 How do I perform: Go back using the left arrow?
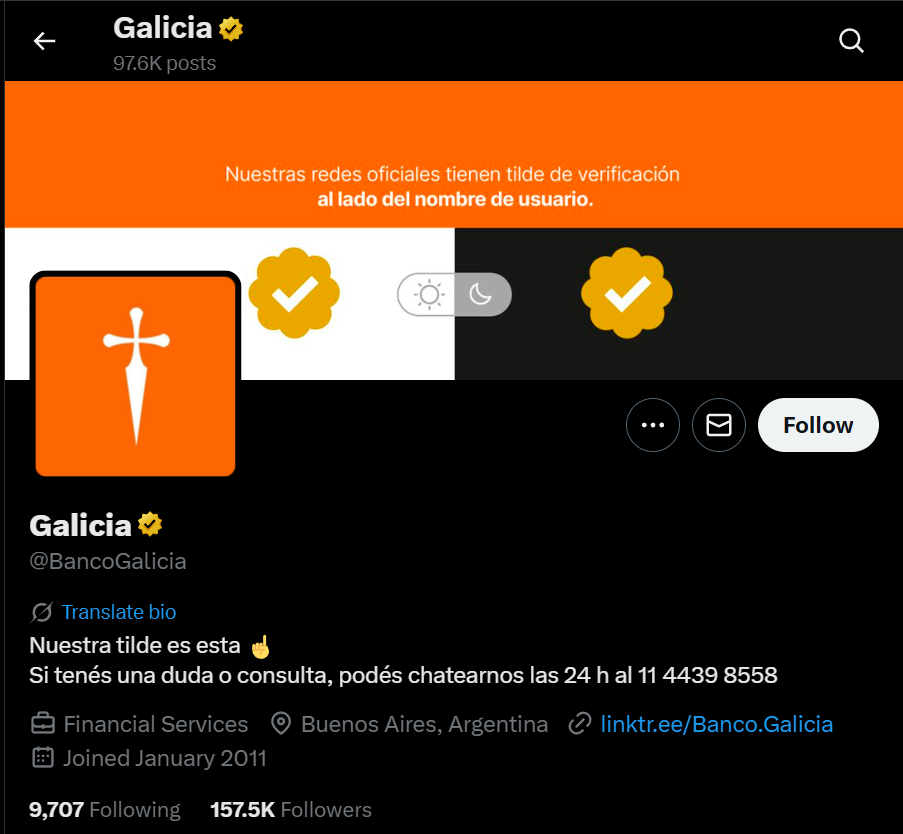(x=44, y=41)
